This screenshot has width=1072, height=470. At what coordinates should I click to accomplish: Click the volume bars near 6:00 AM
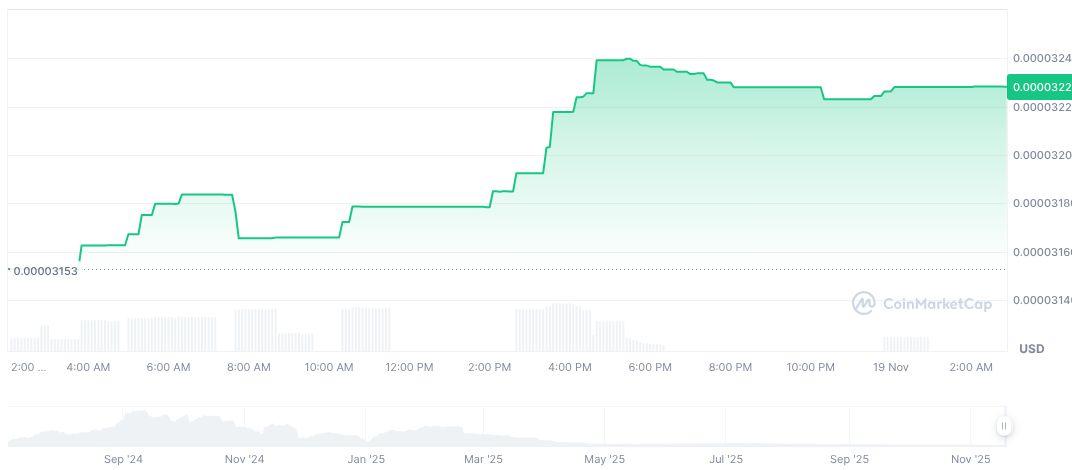170,333
